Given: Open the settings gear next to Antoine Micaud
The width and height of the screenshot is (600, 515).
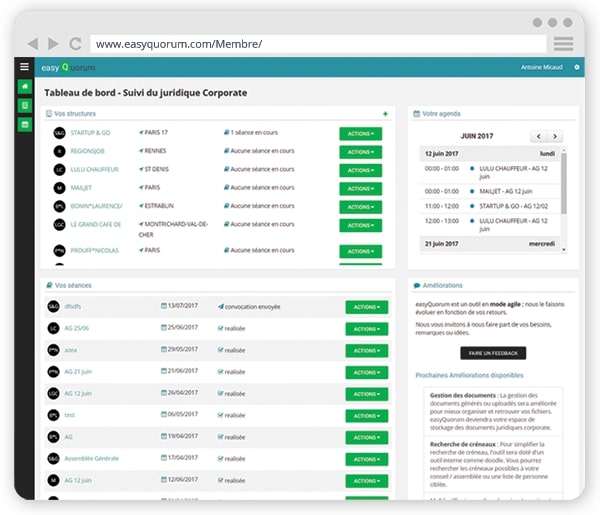Looking at the screenshot, I should (x=576, y=67).
